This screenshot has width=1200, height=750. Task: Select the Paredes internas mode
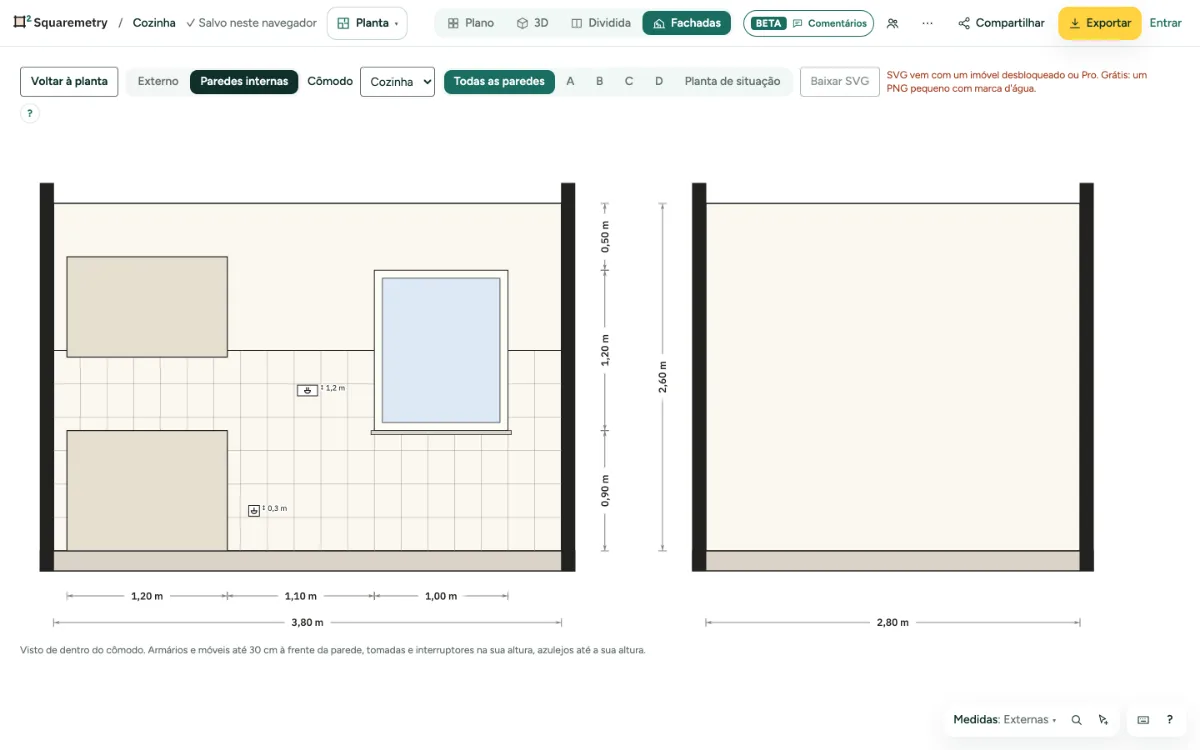(244, 81)
